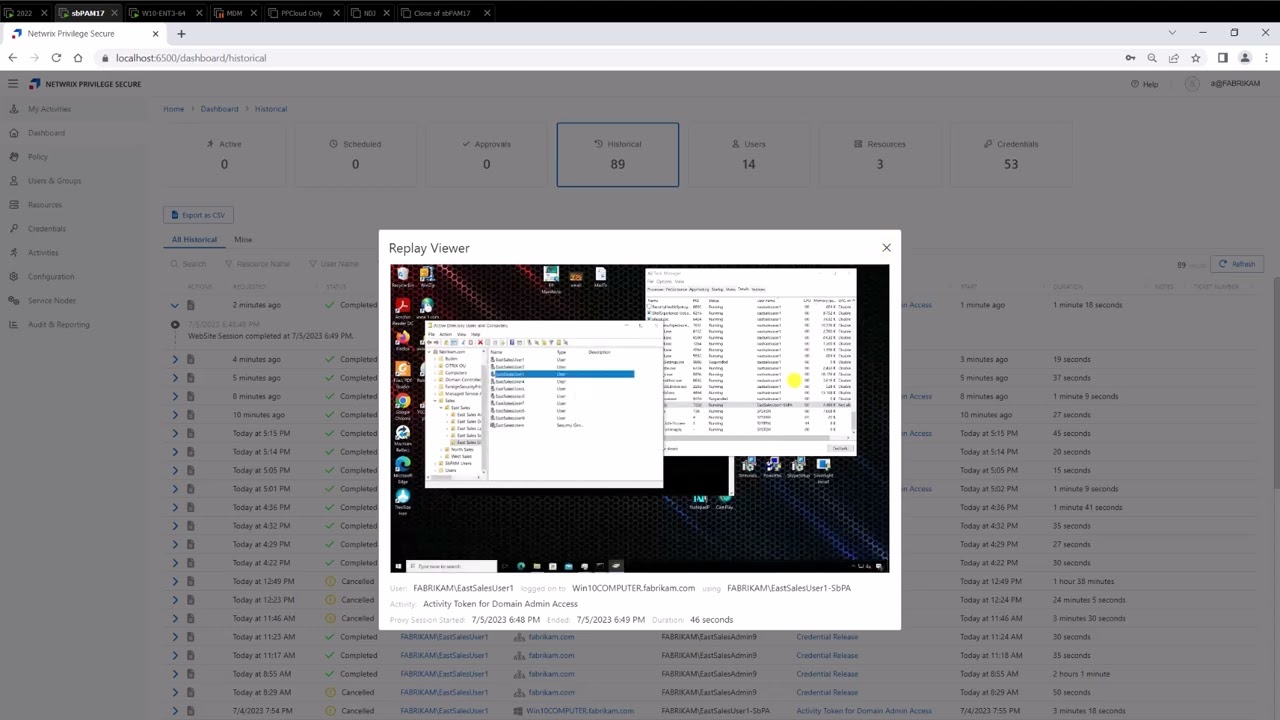Go to Home in the breadcrumb
The image size is (1280, 720).
pyautogui.click(x=174, y=109)
